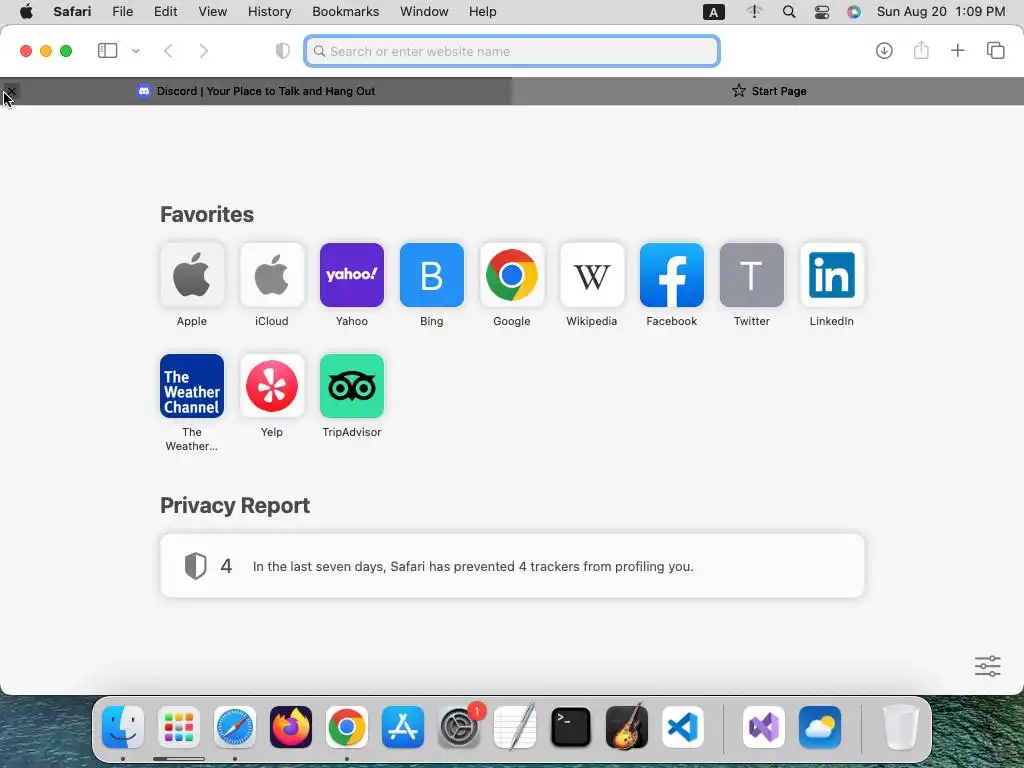This screenshot has height=768, width=1024.
Task: Open Finder from the Dock
Action: (x=123, y=727)
